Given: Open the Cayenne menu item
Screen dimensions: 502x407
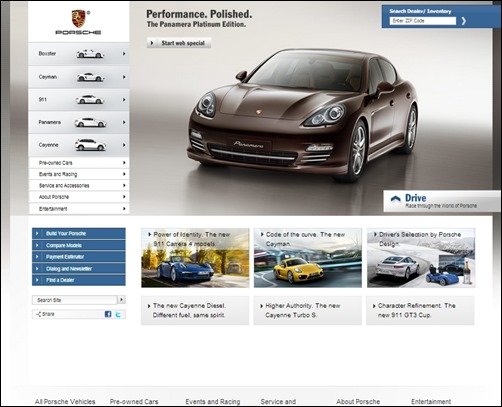Looking at the screenshot, I should [79, 145].
